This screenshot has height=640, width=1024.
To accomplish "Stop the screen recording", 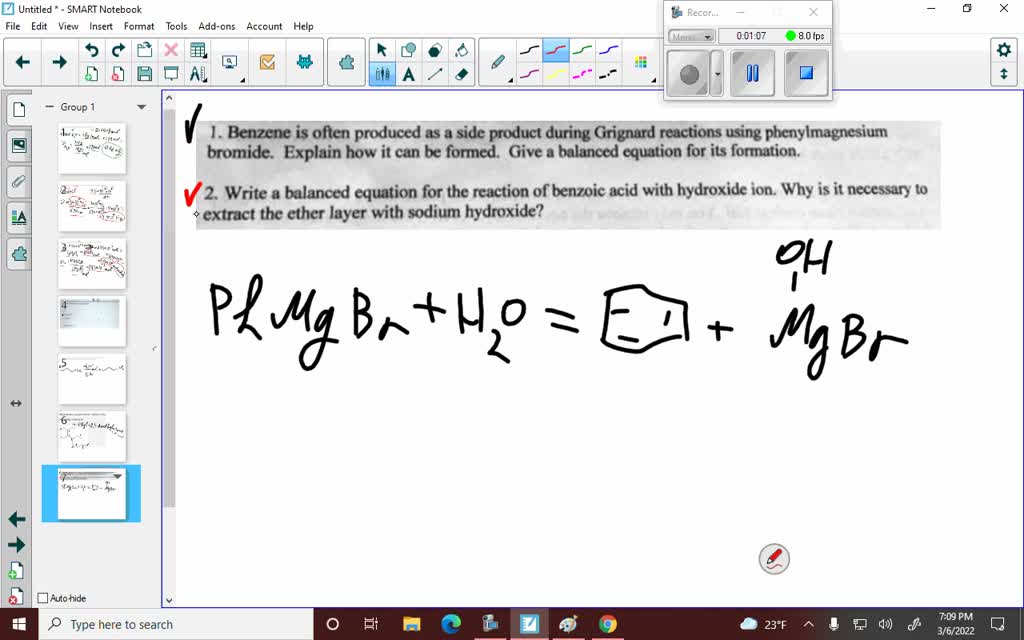I will (x=805, y=73).
